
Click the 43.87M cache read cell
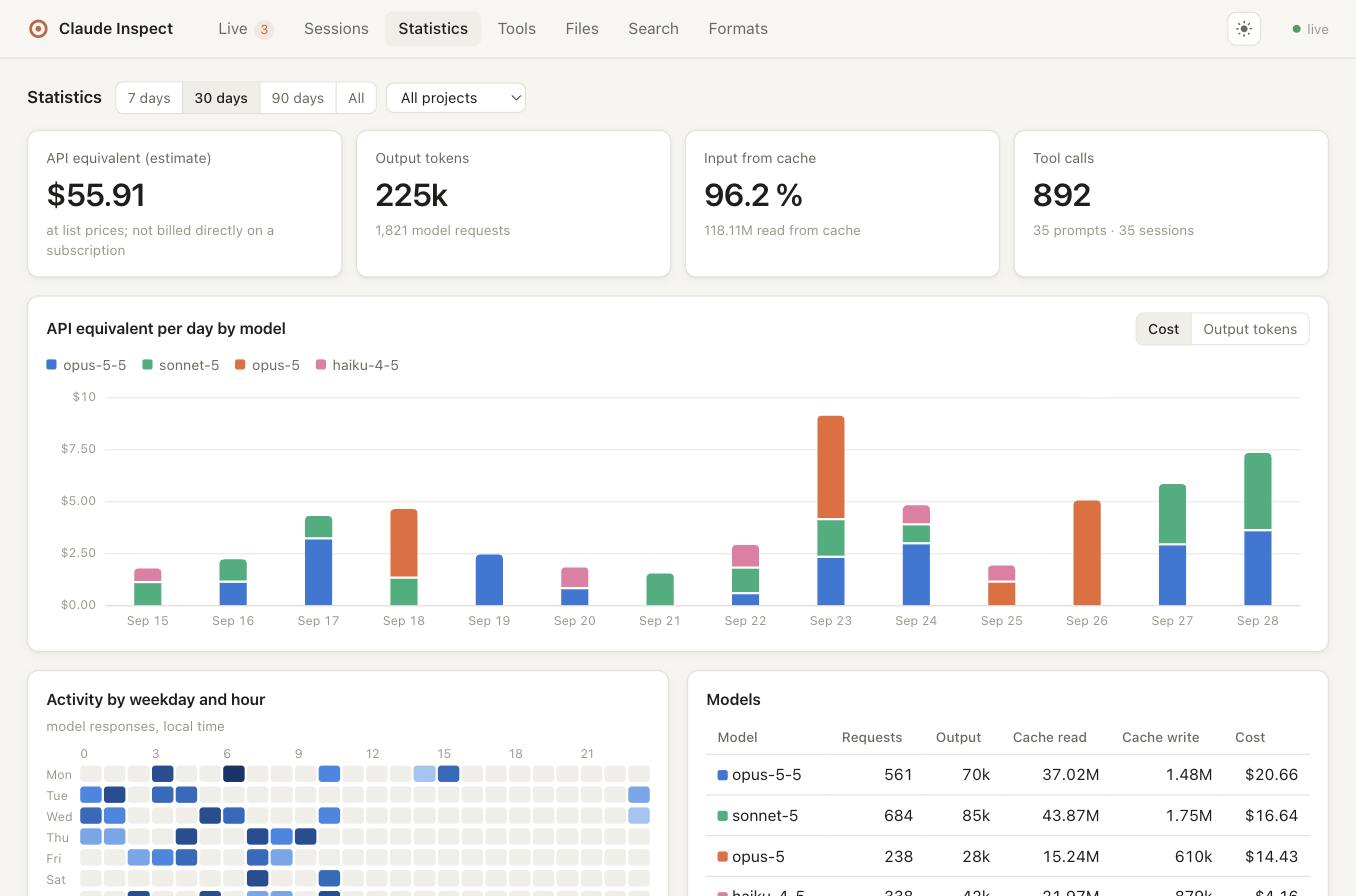(1070, 816)
